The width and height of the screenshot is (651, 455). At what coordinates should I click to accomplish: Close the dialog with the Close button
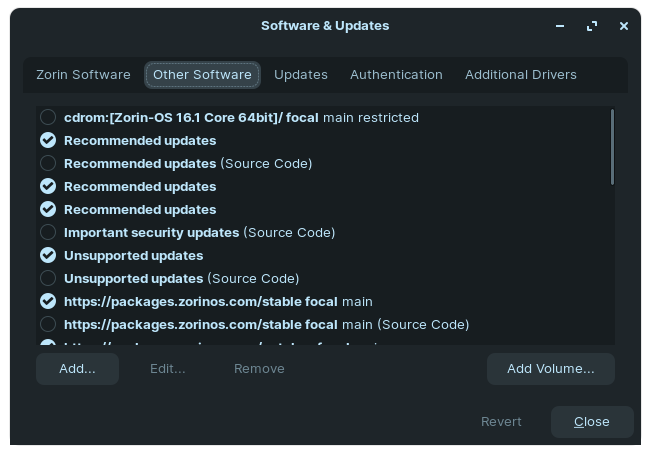[x=592, y=422]
